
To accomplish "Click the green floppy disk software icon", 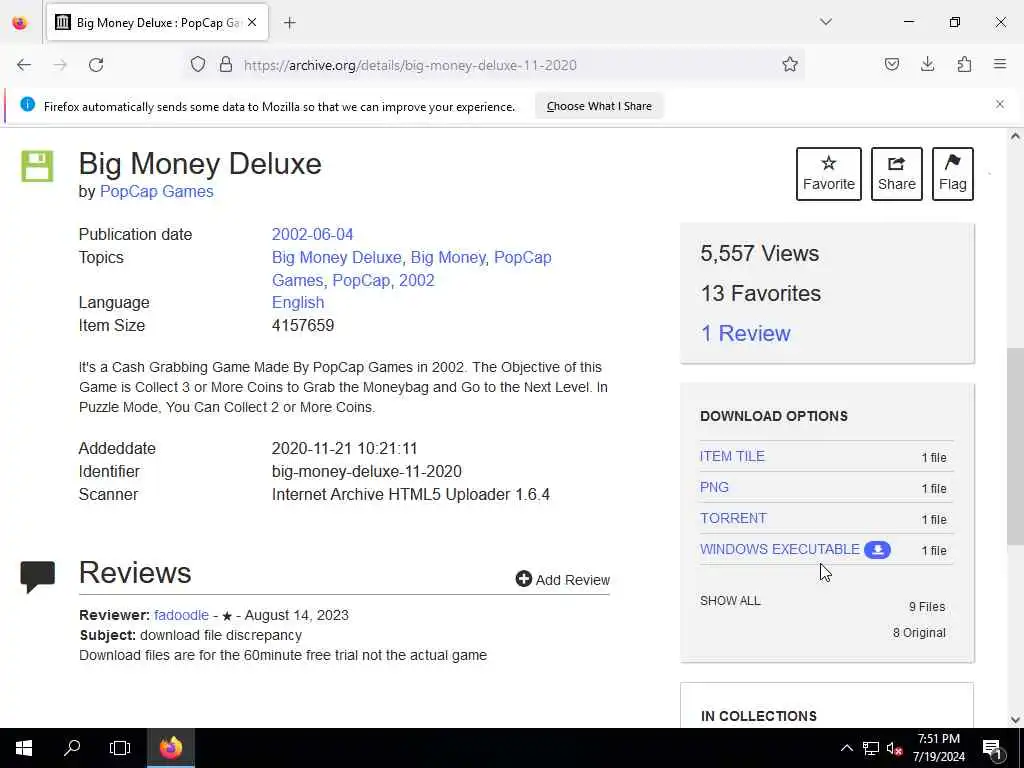I will 37,166.
